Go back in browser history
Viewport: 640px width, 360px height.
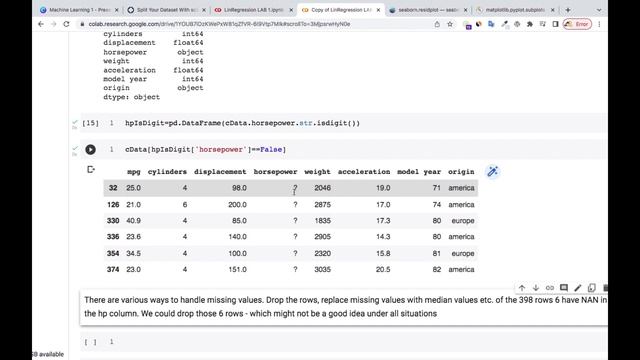coord(41,24)
